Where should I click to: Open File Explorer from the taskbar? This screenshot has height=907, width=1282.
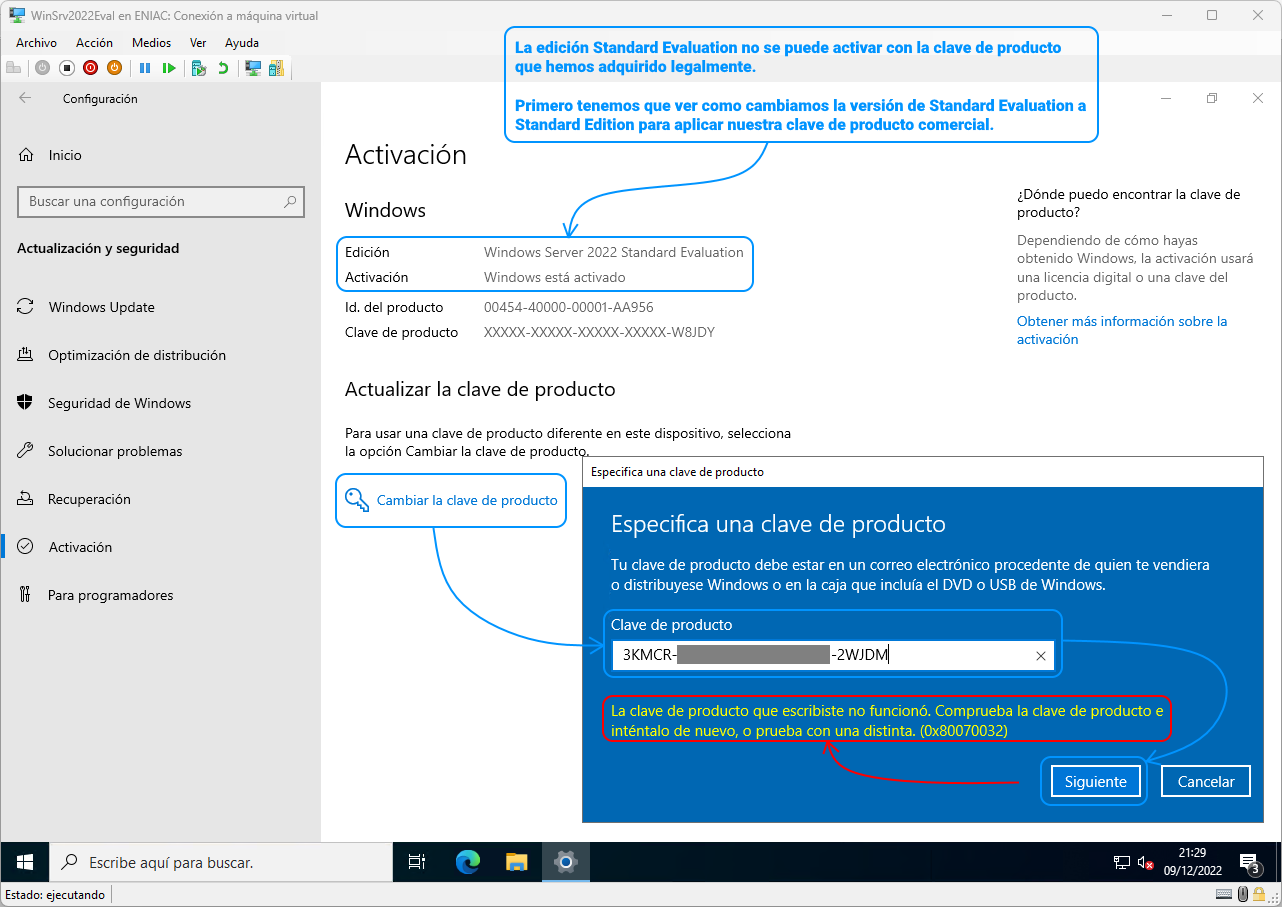[516, 861]
